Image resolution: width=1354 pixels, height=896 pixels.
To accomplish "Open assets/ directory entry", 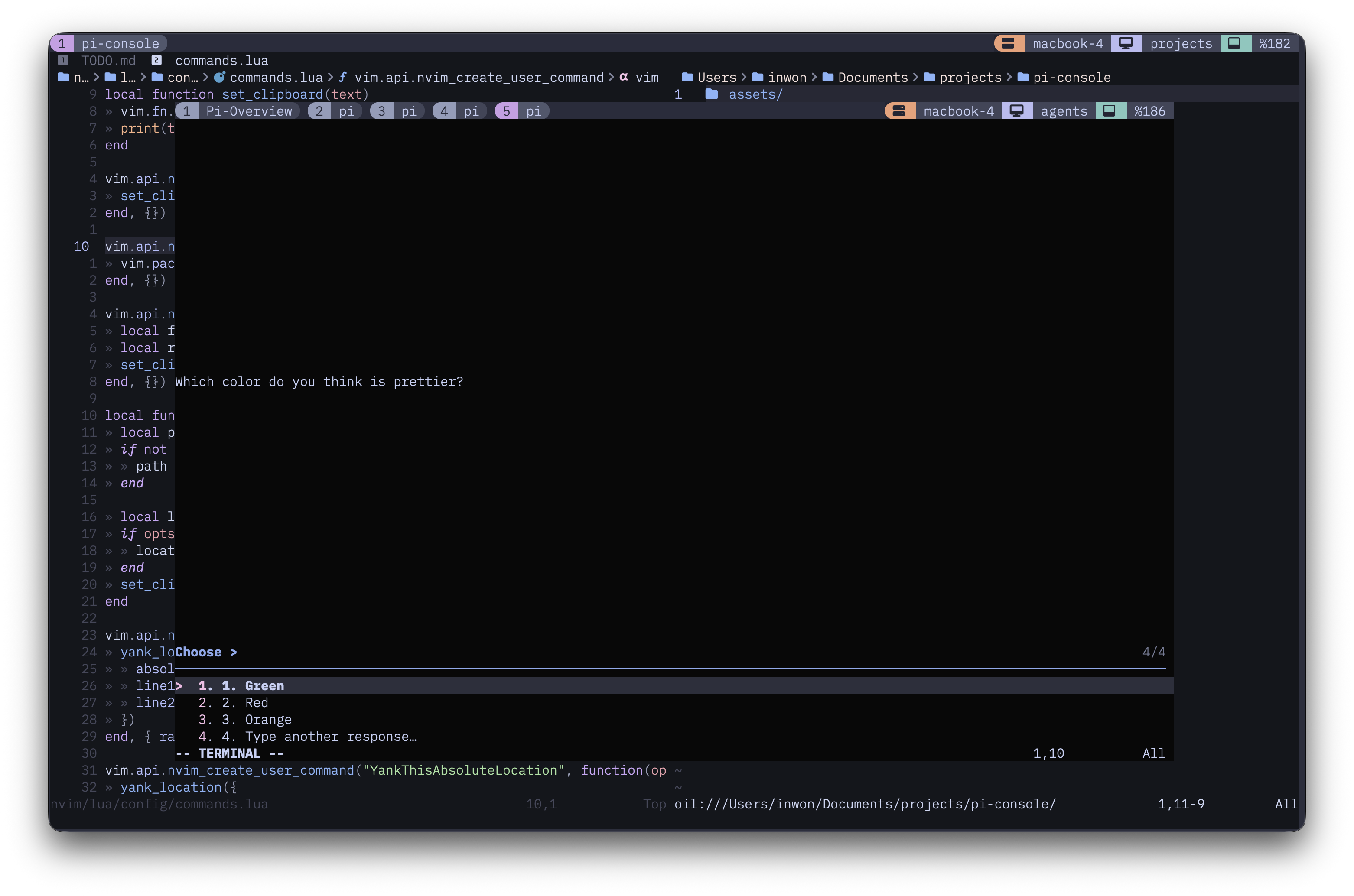I will [755, 94].
